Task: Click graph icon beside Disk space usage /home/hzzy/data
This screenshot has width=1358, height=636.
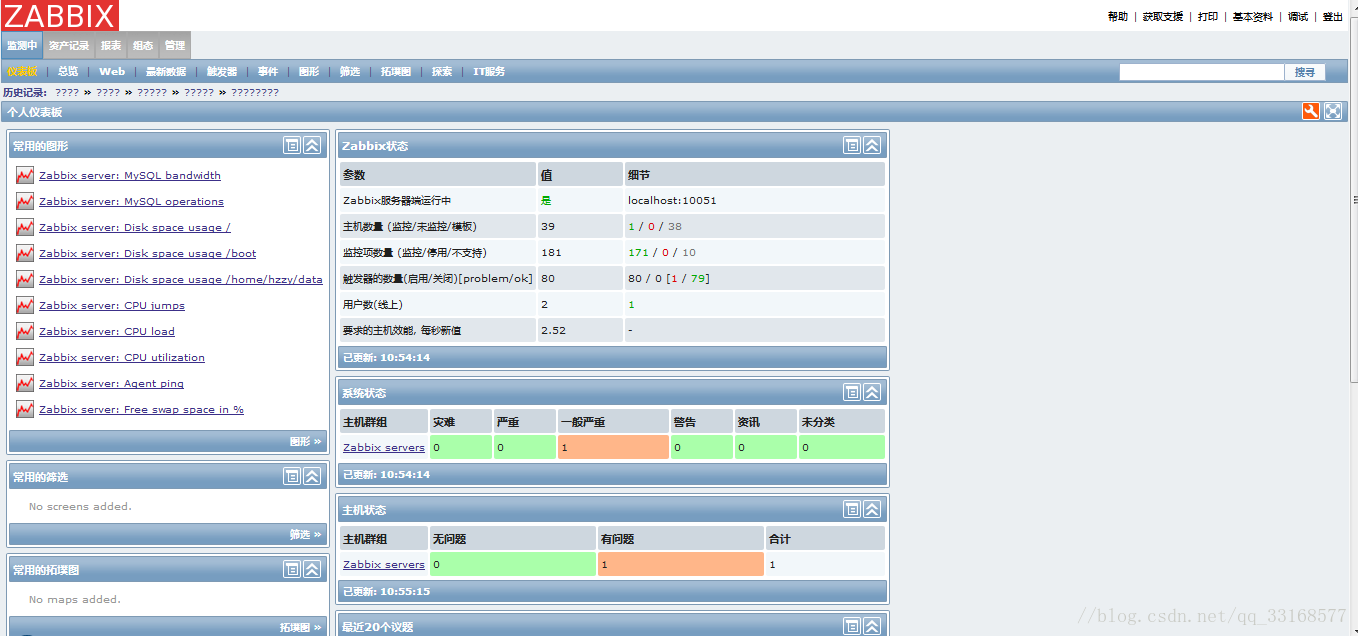Action: click(x=25, y=279)
